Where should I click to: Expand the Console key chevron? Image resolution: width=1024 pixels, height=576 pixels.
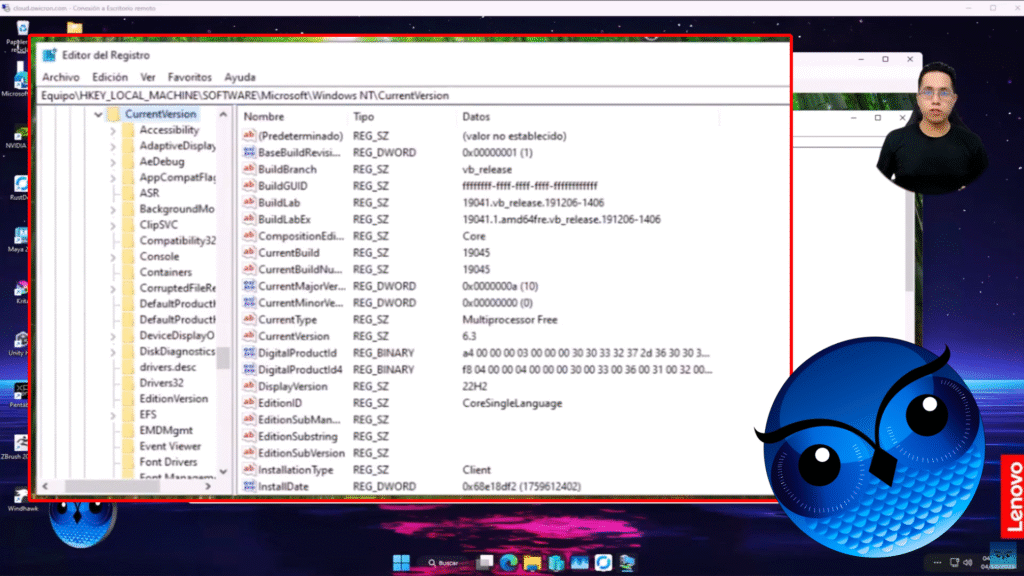click(113, 257)
